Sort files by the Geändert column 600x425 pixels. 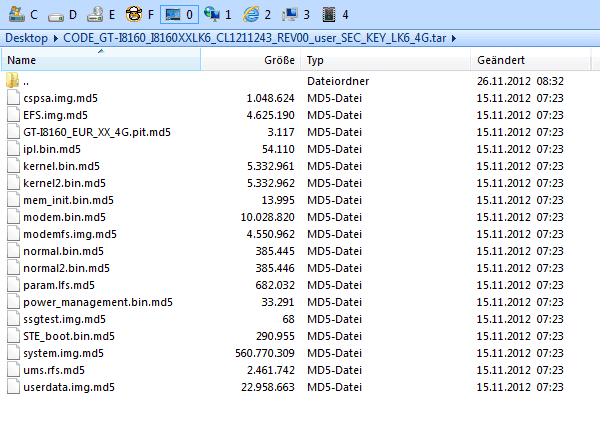(530, 60)
